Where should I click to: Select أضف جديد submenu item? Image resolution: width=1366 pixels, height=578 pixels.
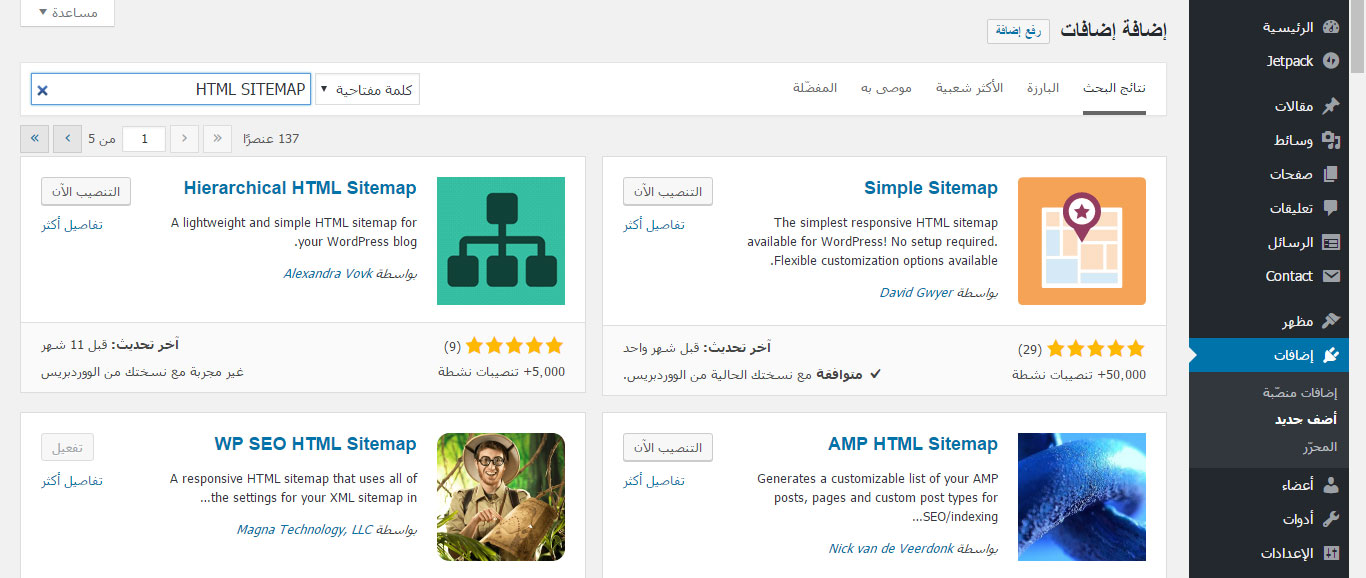pos(1306,420)
